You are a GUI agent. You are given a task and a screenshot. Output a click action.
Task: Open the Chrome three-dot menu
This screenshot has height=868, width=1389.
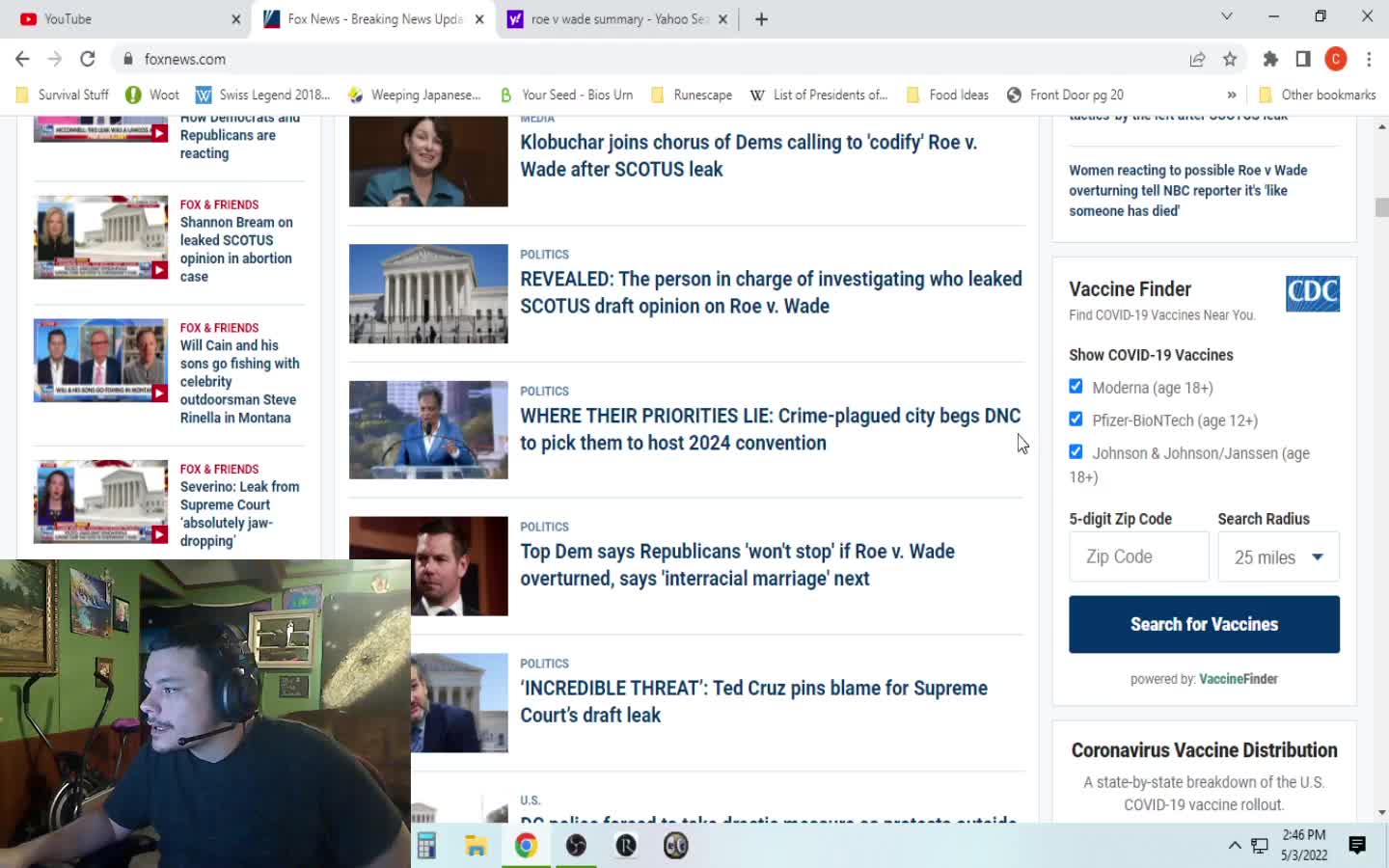coord(1369,59)
